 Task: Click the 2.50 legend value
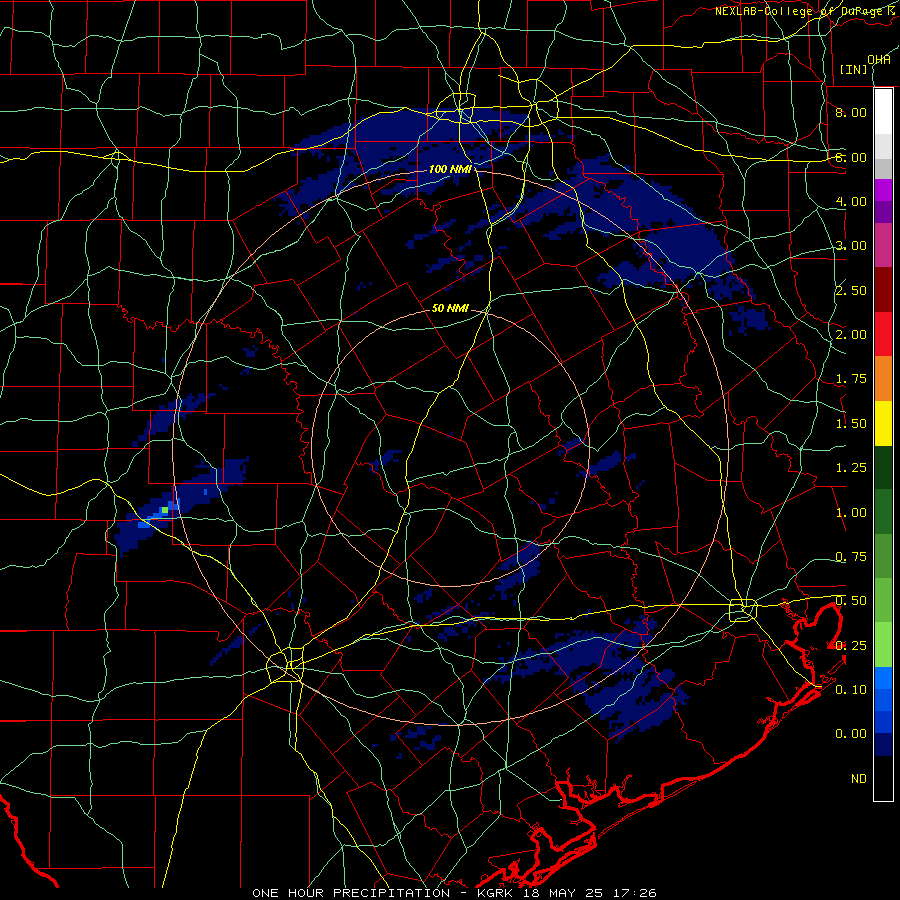pyautogui.click(x=851, y=290)
